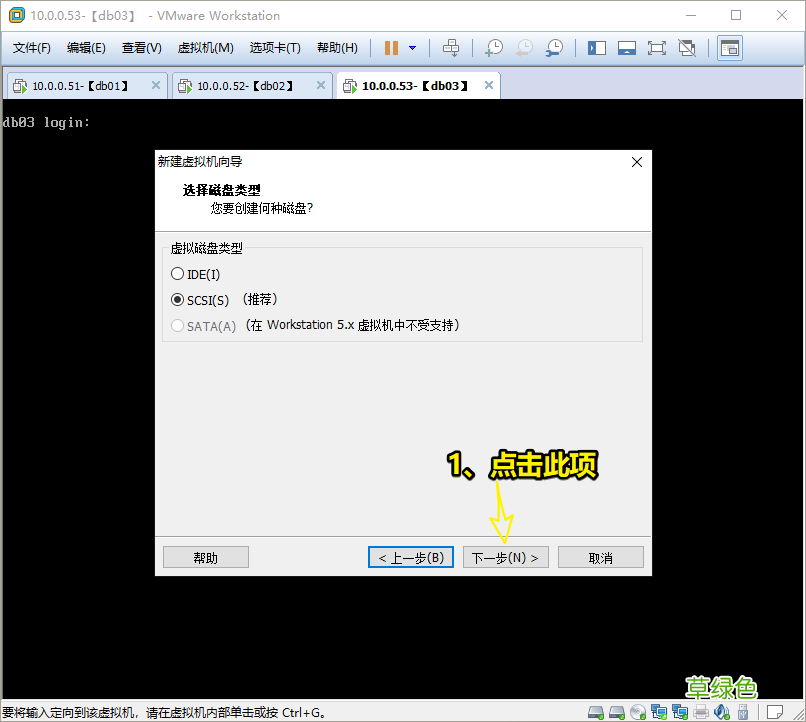Viewport: 806px width, 722px height.
Task: Open the power options dropdown arrow beside pause
Action: [x=412, y=48]
